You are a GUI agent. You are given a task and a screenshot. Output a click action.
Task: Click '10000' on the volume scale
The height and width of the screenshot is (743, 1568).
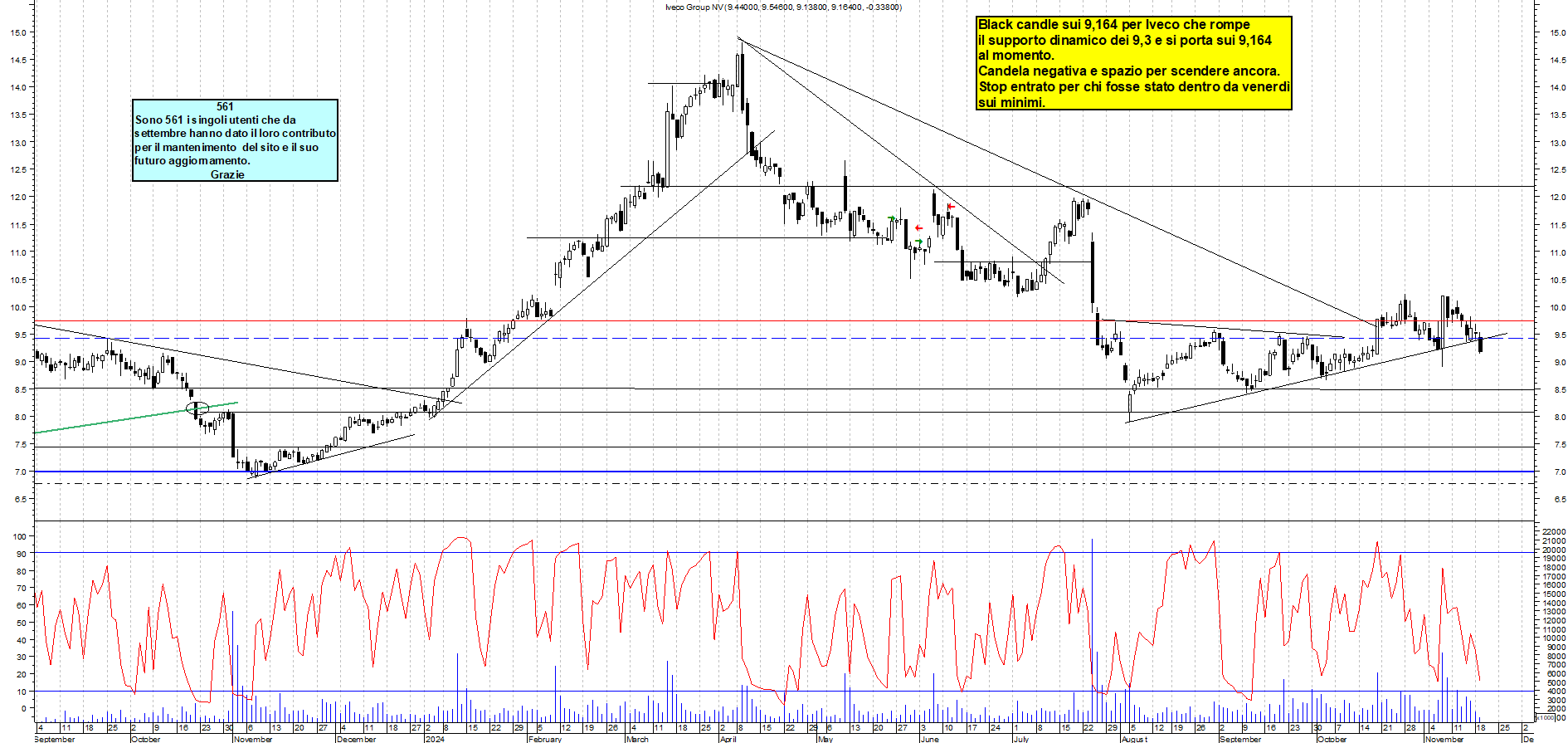[1553, 638]
